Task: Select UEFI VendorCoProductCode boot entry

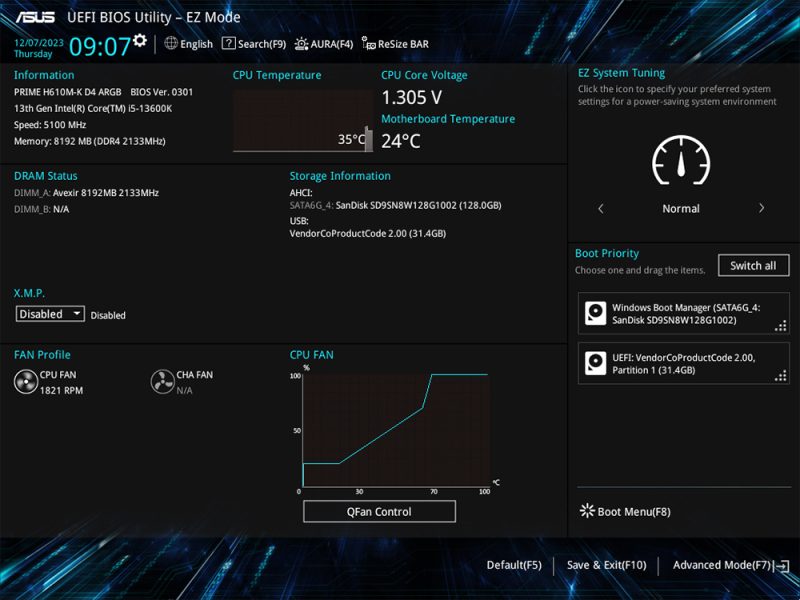Action: 684,363
